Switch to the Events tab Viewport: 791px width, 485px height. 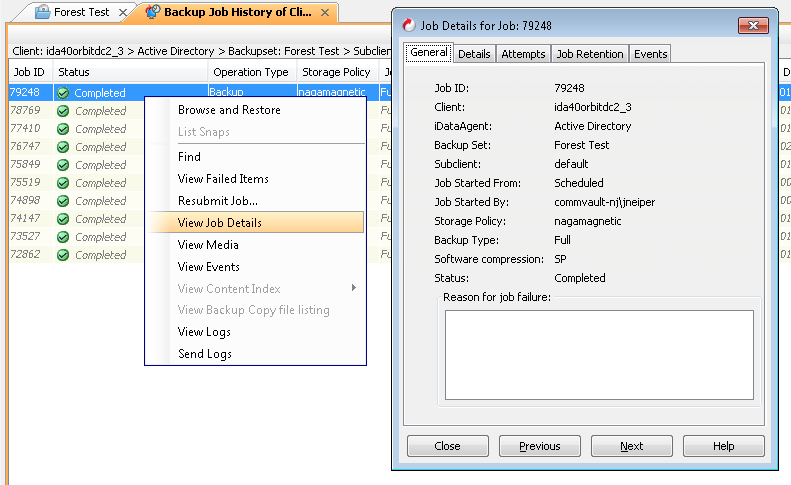pos(650,54)
